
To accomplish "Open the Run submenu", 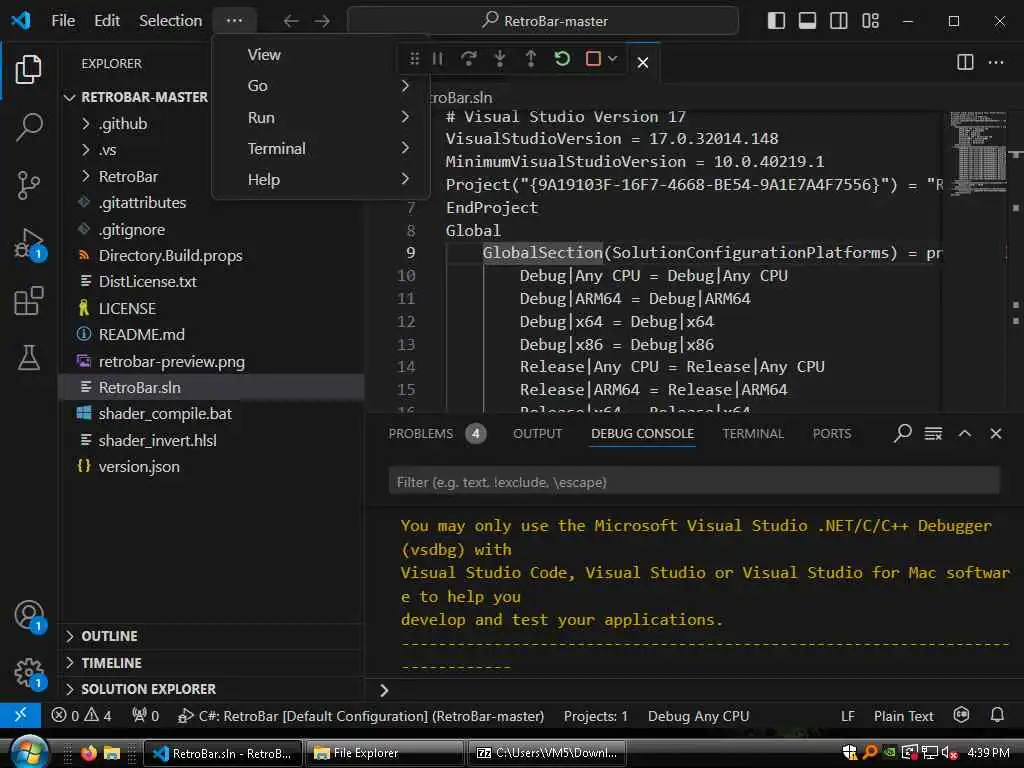I will [x=321, y=118].
